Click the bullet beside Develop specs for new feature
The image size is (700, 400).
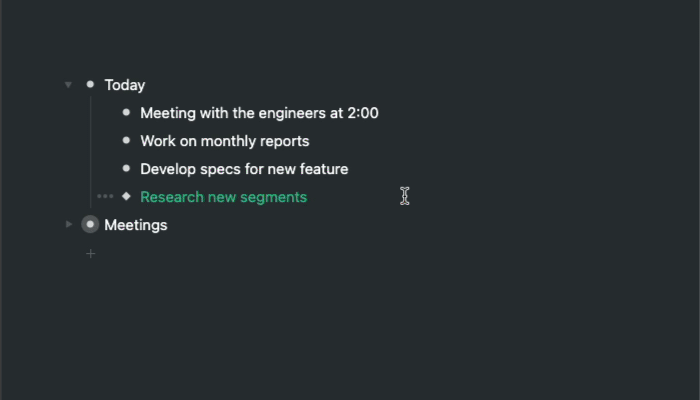(126, 168)
